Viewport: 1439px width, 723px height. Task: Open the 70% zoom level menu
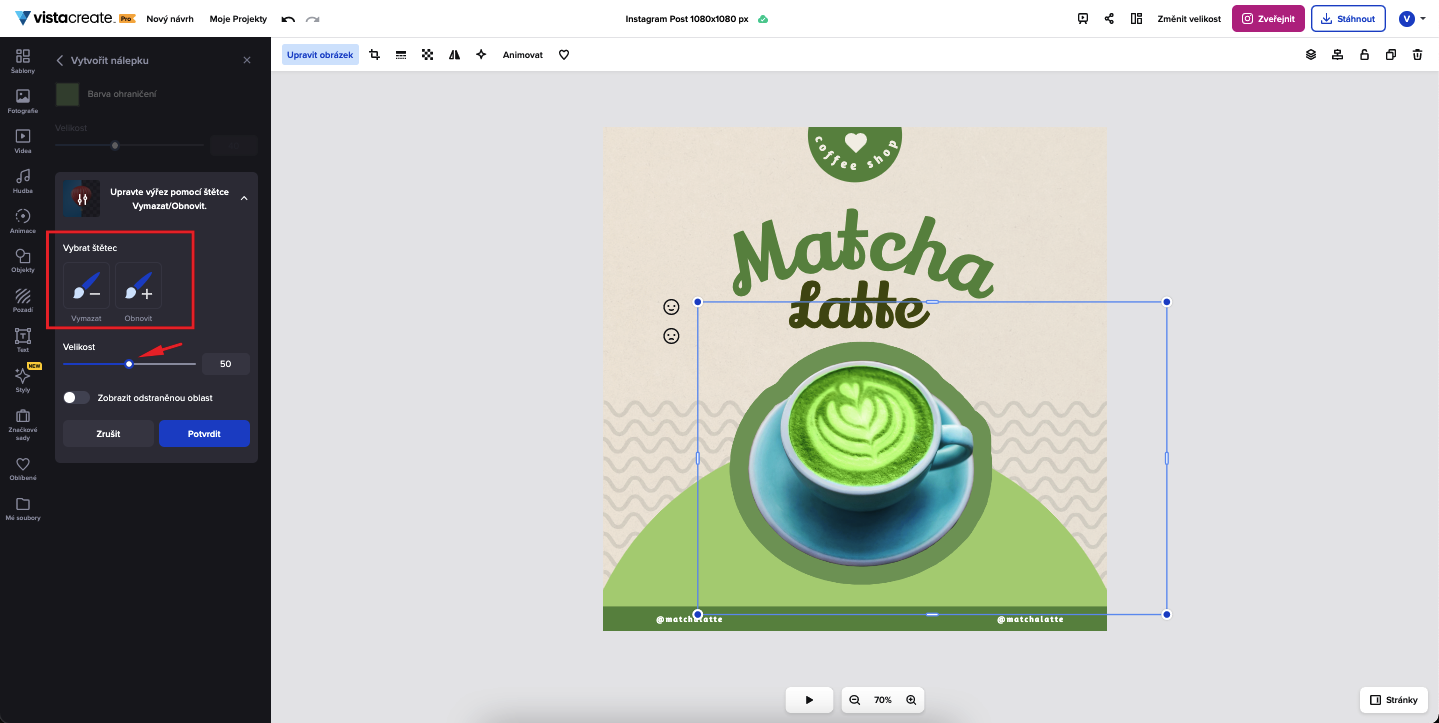pyautogui.click(x=883, y=700)
